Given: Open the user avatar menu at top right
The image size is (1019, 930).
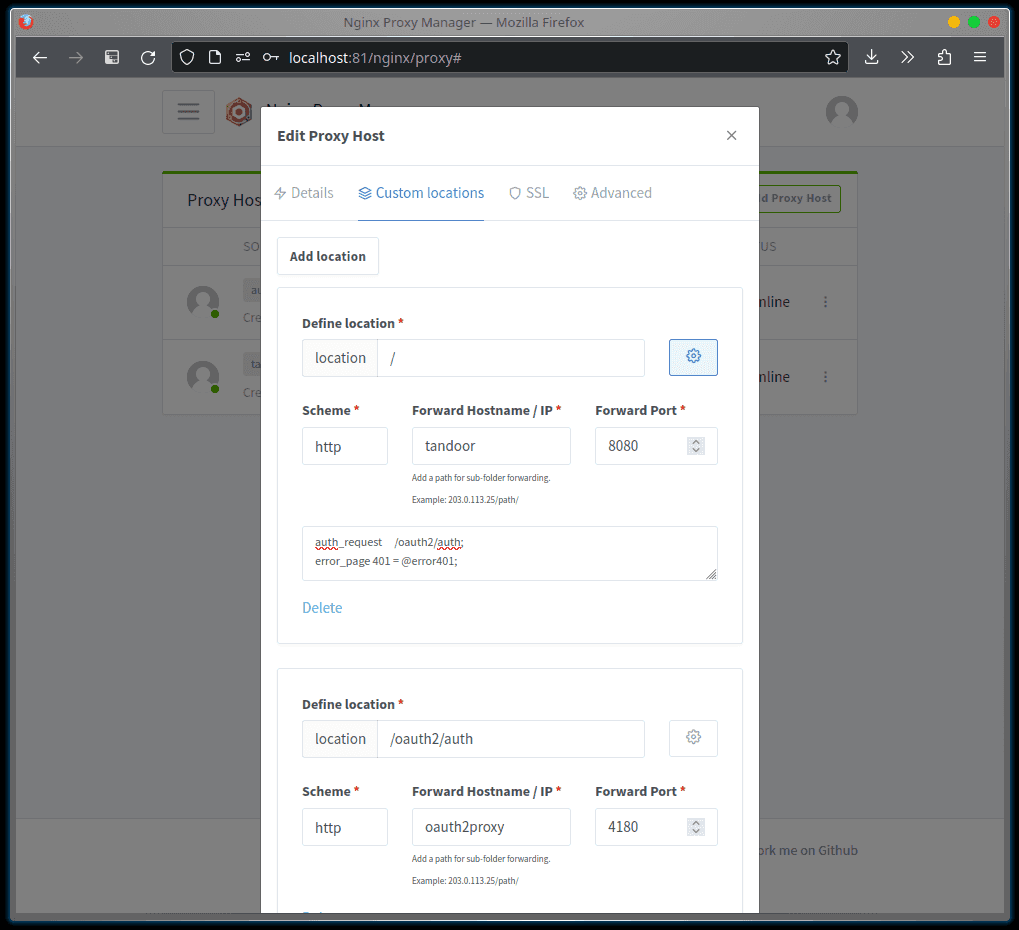Looking at the screenshot, I should click(841, 112).
